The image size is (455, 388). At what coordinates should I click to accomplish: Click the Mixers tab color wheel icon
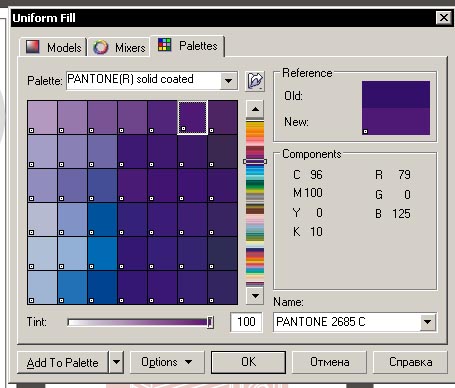tap(101, 47)
